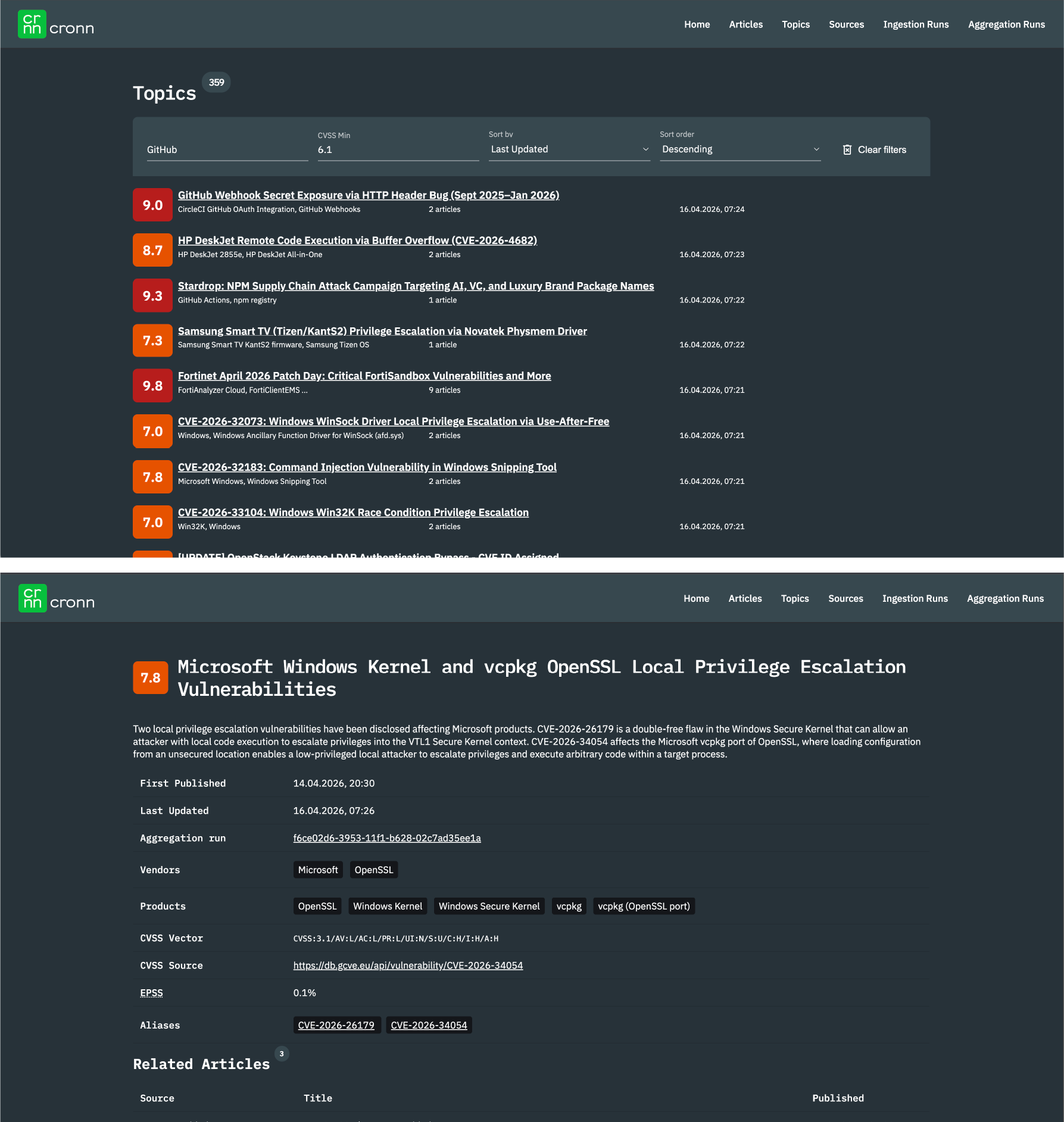Click the OpenSSL vendor tag
Viewport: 1064px width, 1122px height.
click(x=374, y=870)
